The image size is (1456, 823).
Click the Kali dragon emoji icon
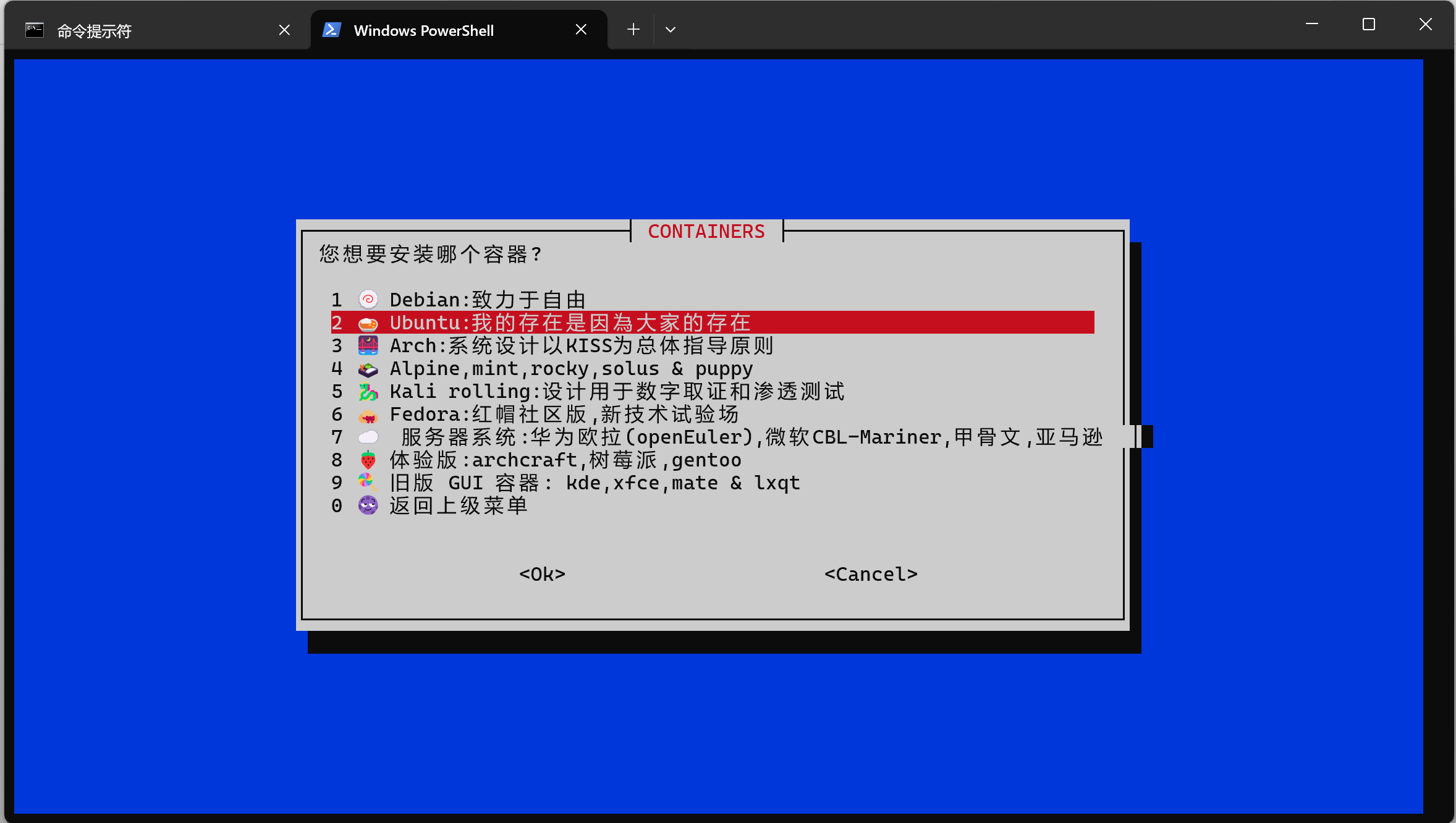pyautogui.click(x=368, y=391)
